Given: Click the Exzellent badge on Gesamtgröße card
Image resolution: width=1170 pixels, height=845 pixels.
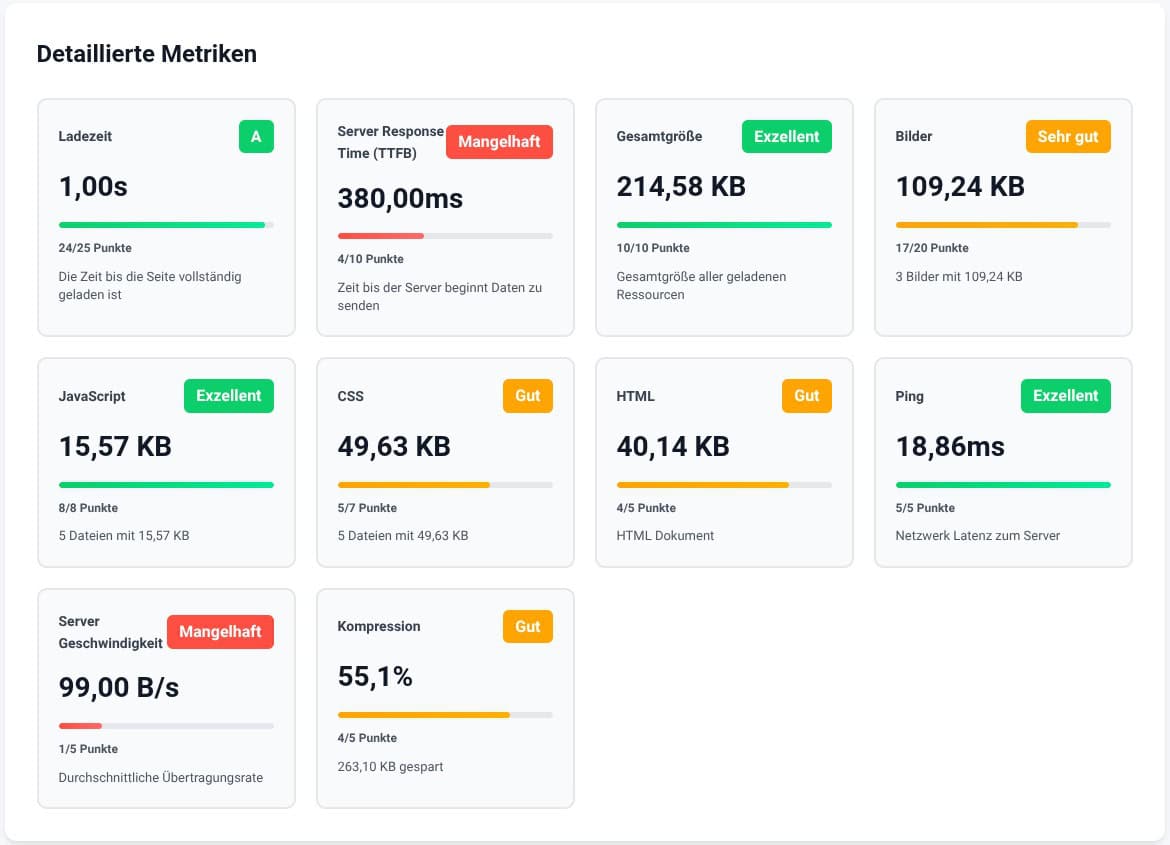Looking at the screenshot, I should click(786, 137).
